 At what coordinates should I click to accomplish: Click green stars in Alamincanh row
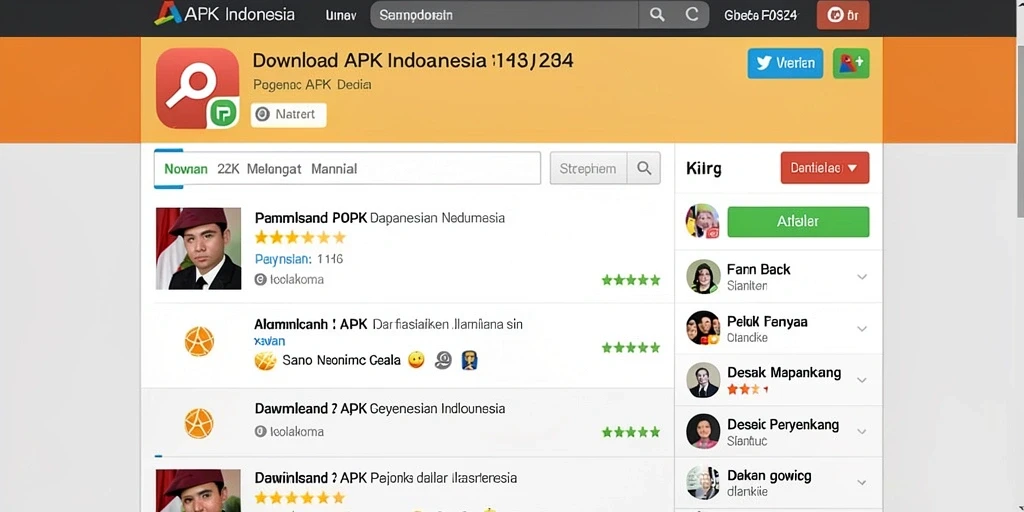[x=631, y=347]
